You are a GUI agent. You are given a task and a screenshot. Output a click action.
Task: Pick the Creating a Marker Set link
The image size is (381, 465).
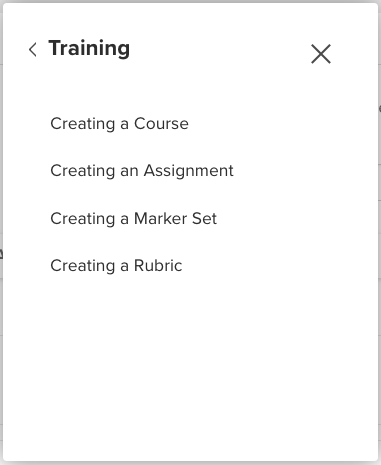tap(133, 219)
